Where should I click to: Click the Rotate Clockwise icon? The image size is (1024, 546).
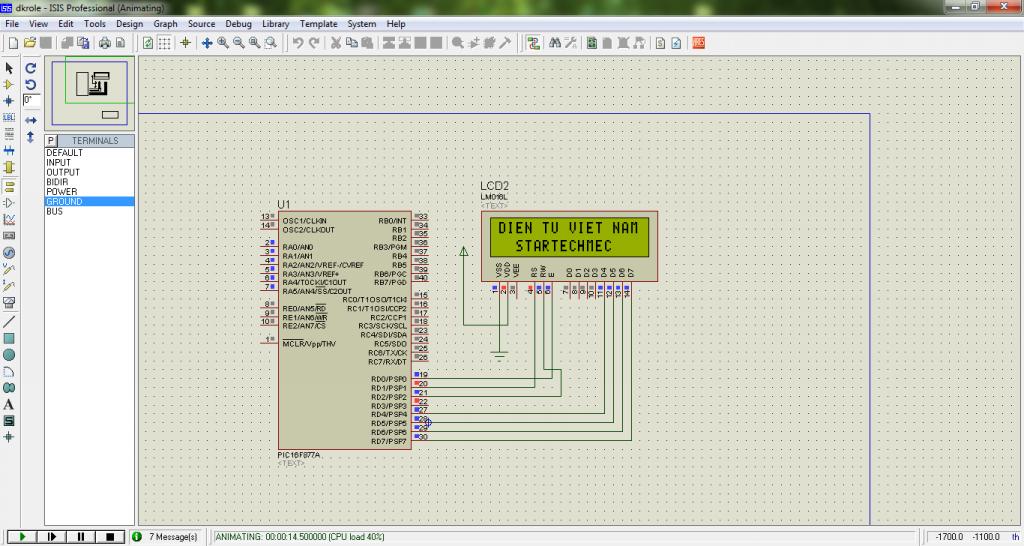(x=31, y=67)
